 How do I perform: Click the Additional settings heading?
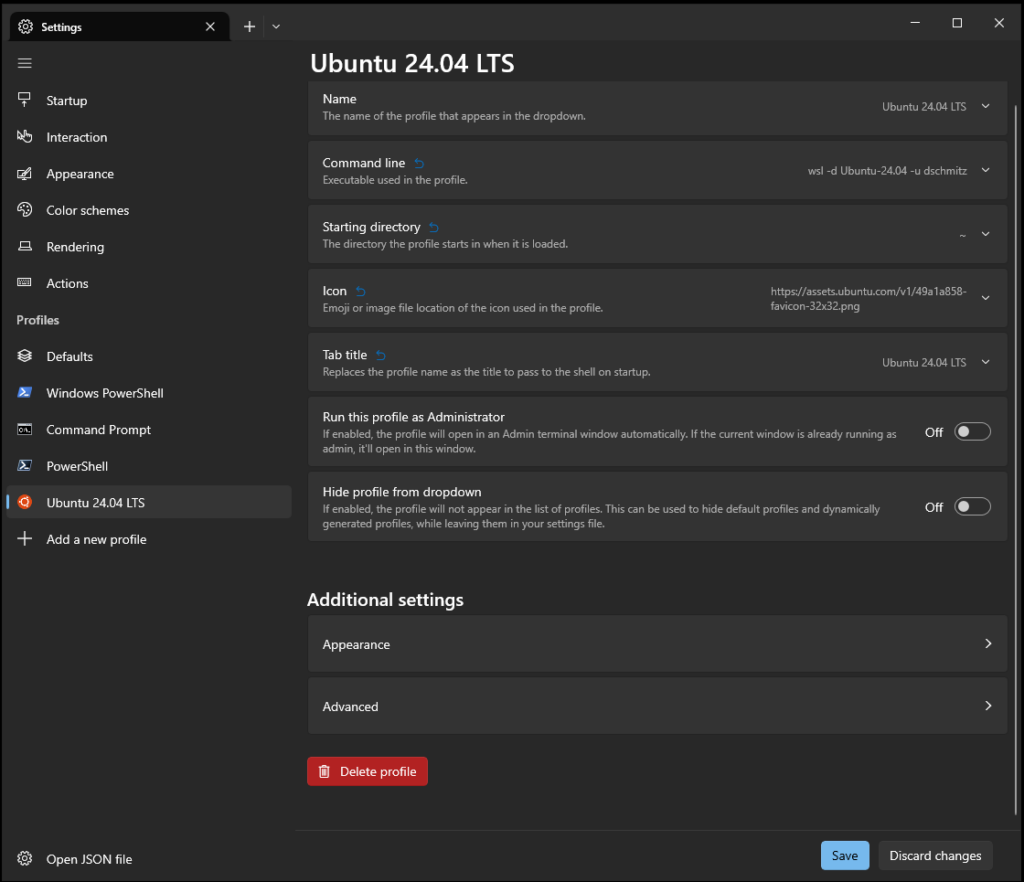(385, 599)
